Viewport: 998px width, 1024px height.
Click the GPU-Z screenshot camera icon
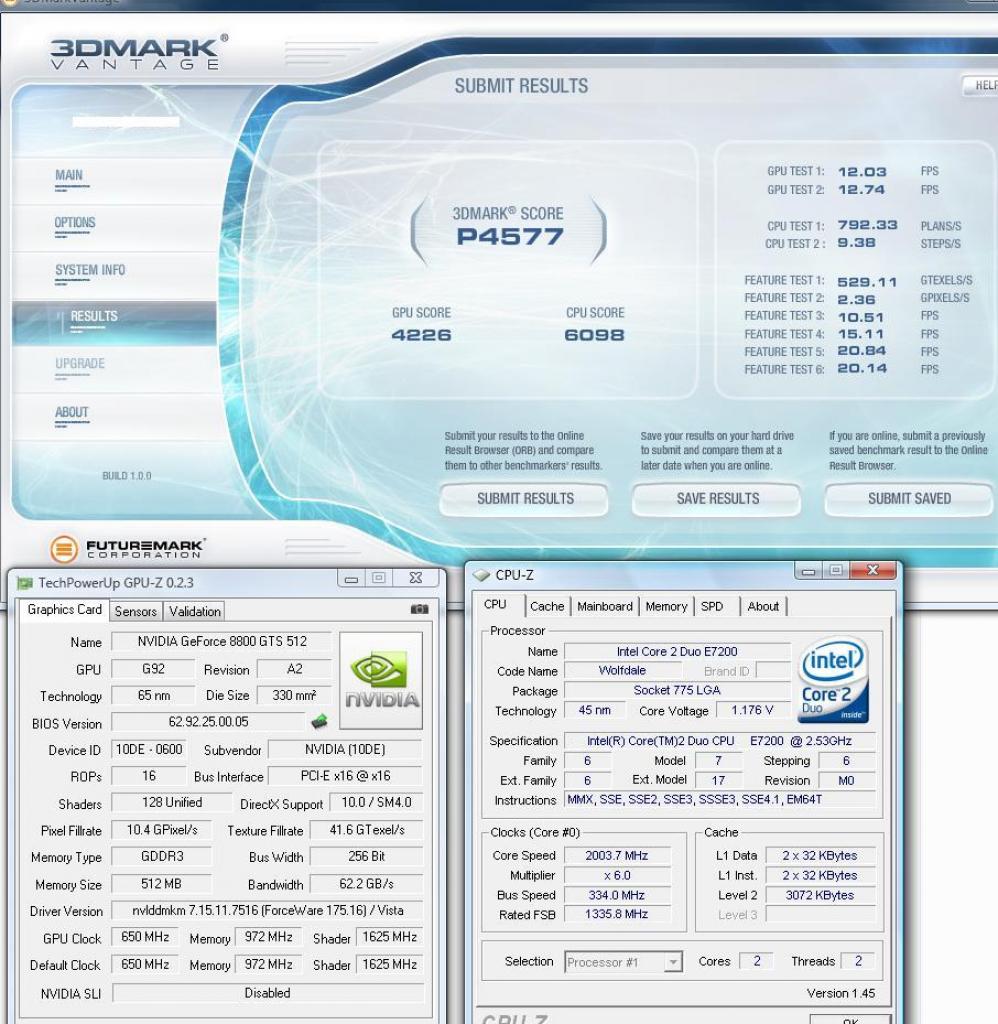(x=419, y=609)
